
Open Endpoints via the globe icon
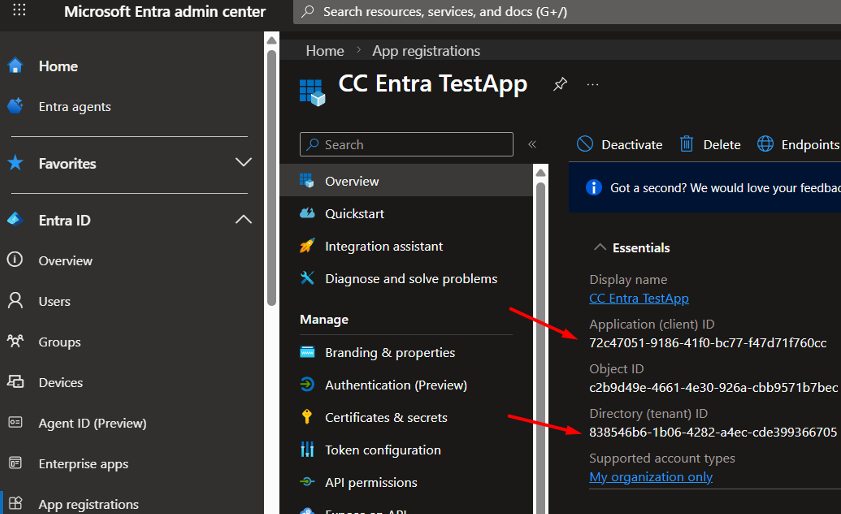765,144
